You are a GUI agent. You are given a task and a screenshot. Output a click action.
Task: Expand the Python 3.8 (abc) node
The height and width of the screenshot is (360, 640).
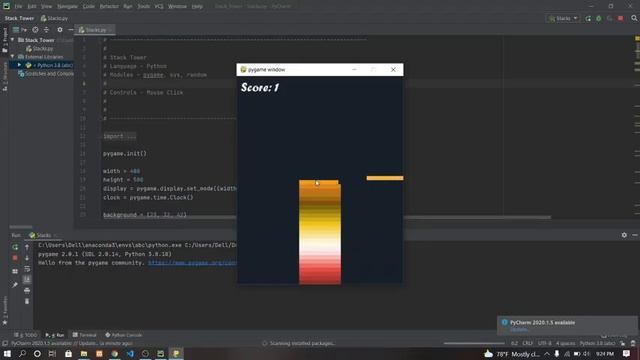pos(19,65)
